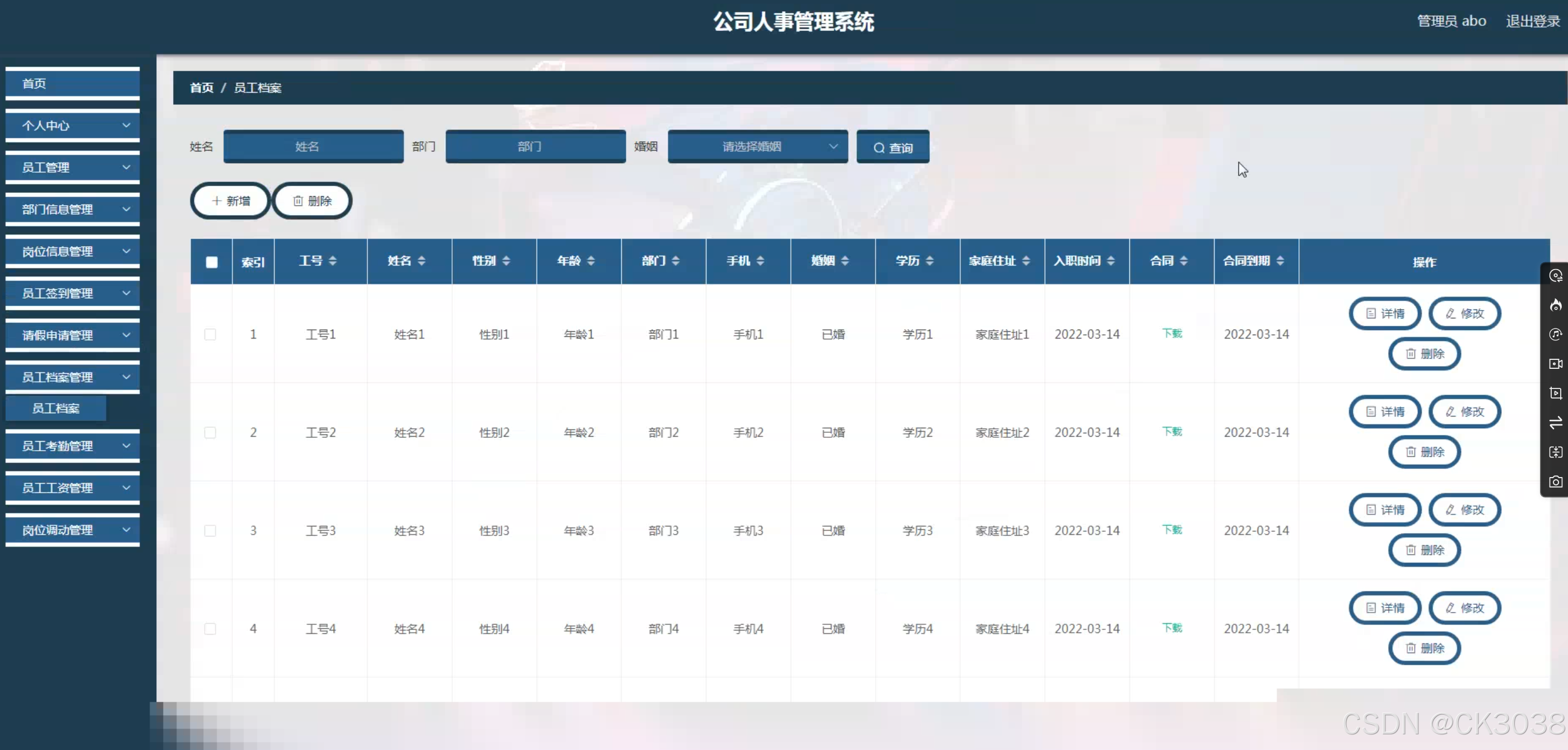Click the 新增 add button
This screenshot has width=1568, height=750.
pos(230,201)
